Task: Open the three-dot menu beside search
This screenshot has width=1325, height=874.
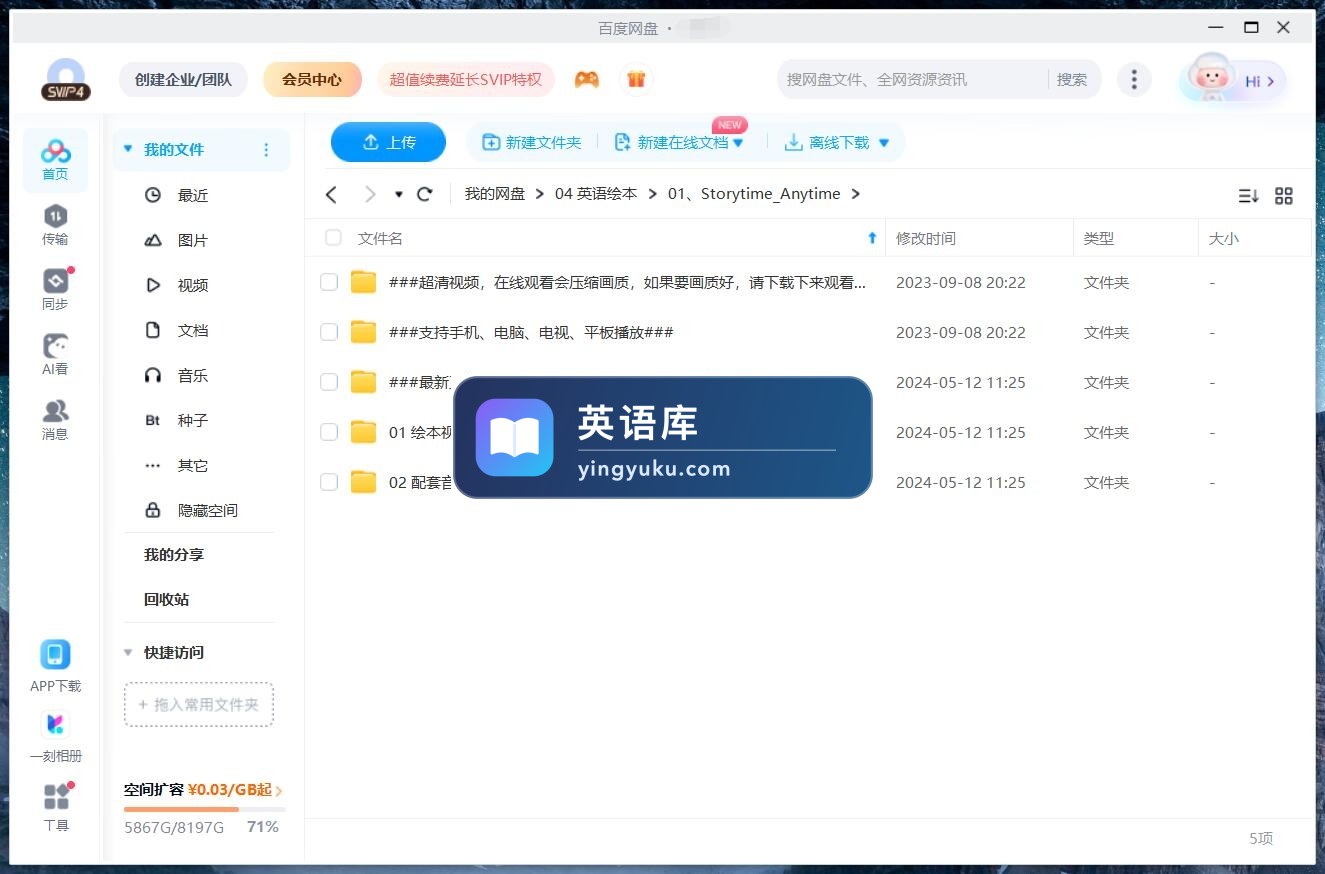Action: click(x=1133, y=79)
